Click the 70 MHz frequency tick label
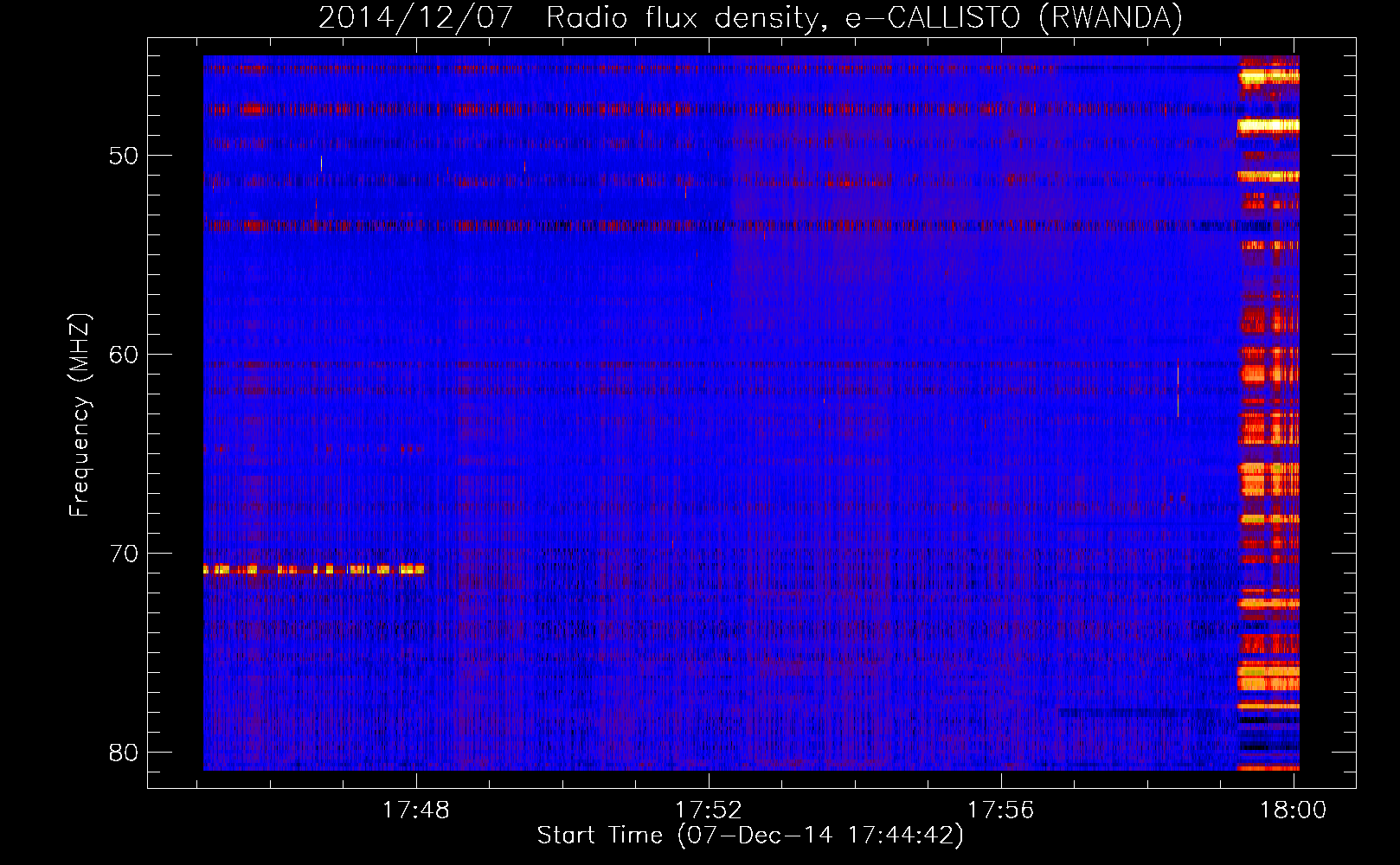This screenshot has height=865, width=1400. 124,554
